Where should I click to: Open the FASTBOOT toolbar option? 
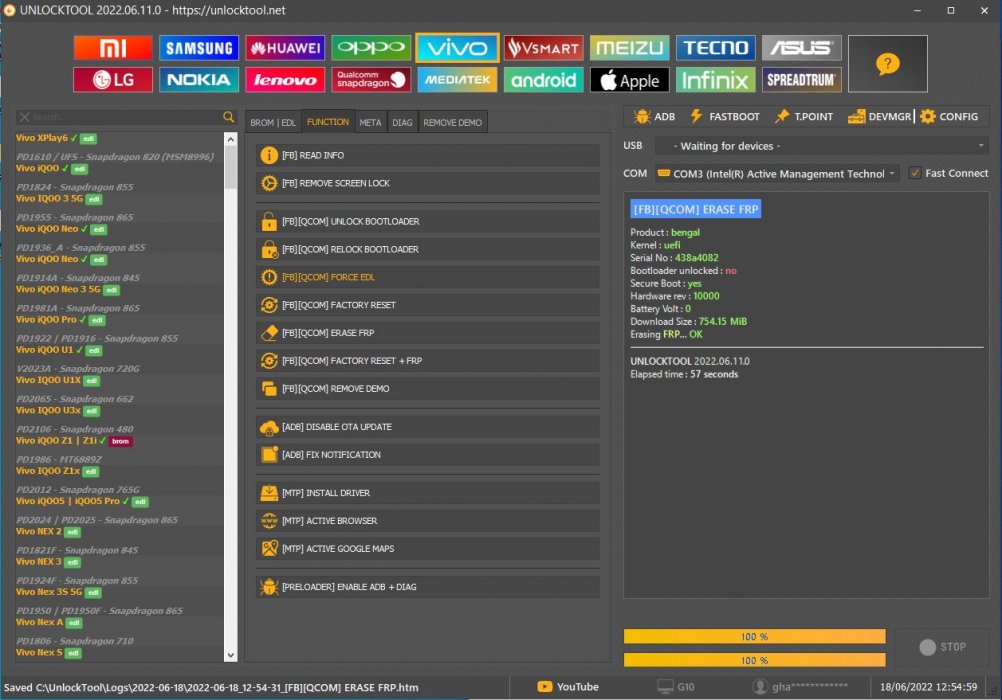pyautogui.click(x=725, y=116)
